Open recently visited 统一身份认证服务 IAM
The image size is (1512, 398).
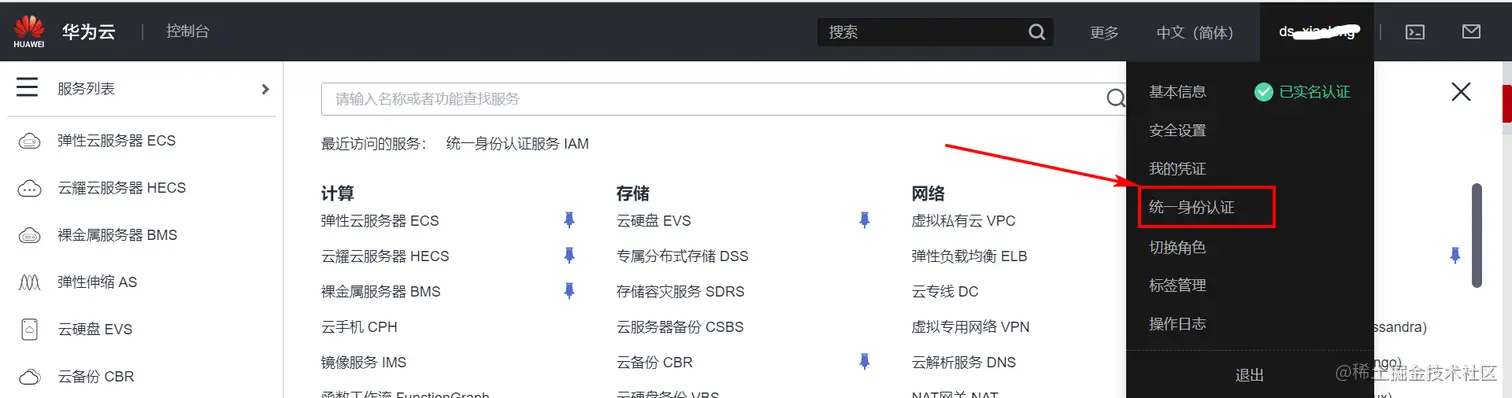point(517,144)
